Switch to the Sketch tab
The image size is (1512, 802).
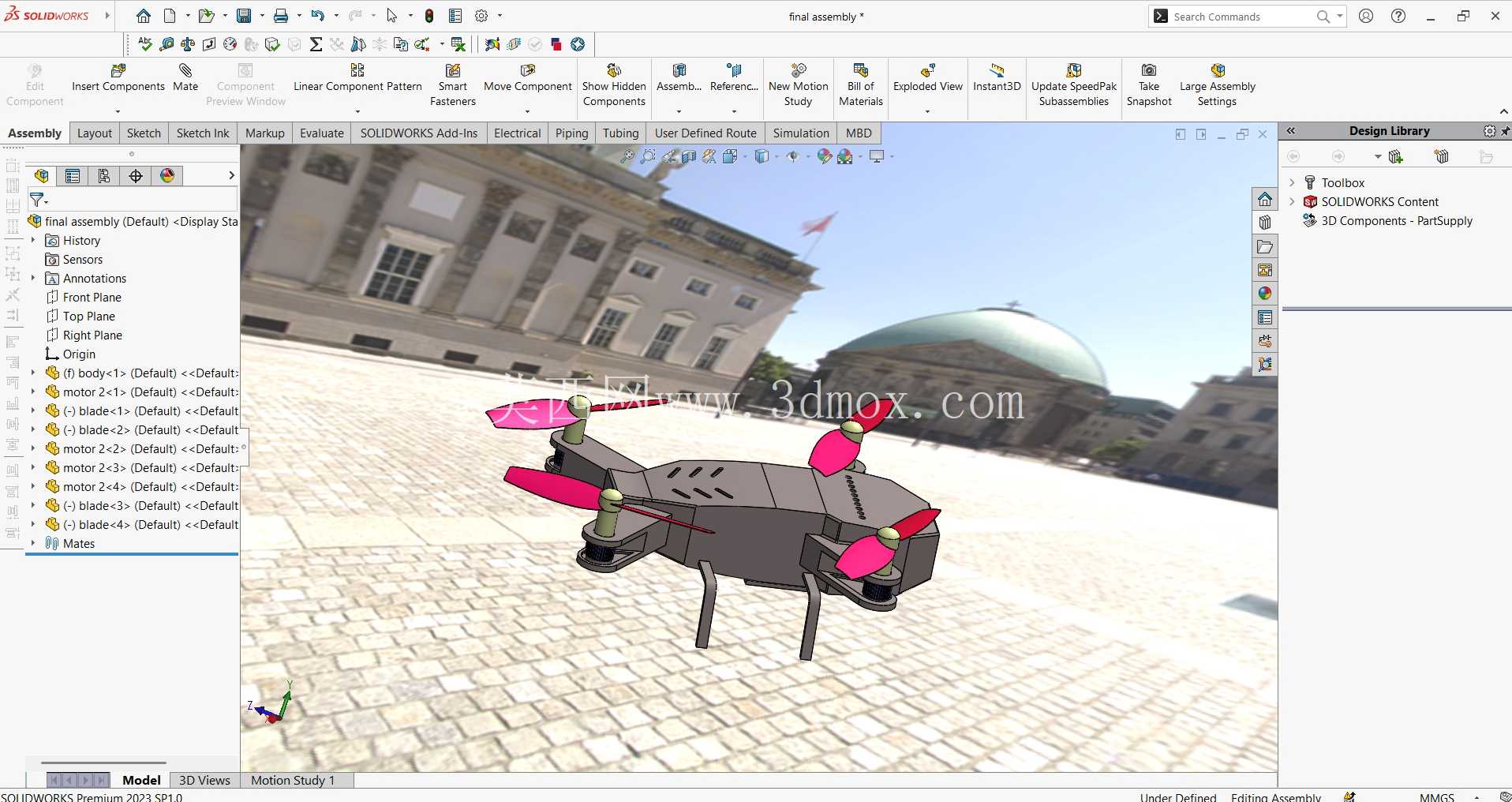144,133
